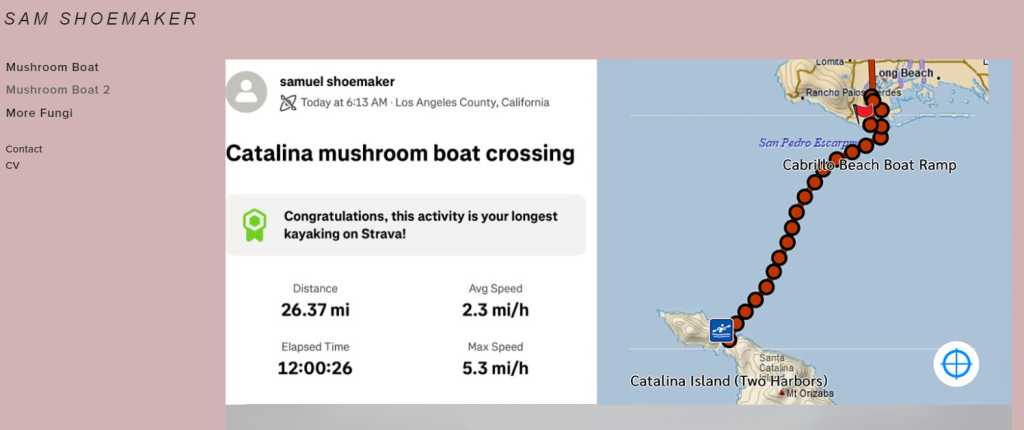The height and width of the screenshot is (430, 1024).
Task: Click the green achievement badge icon
Action: [253, 225]
